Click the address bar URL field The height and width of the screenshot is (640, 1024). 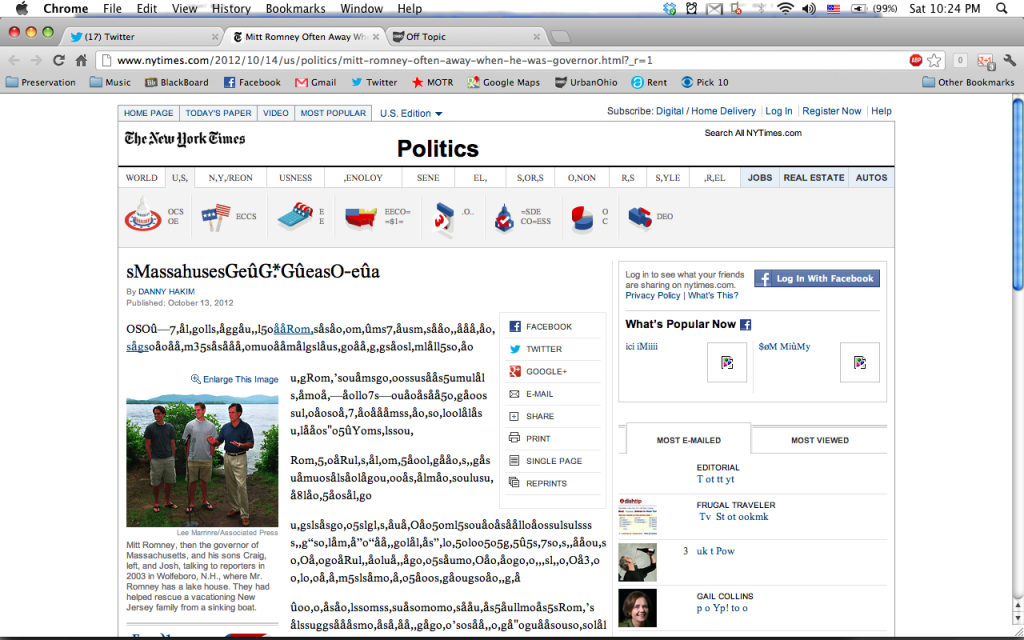pyautogui.click(x=509, y=60)
